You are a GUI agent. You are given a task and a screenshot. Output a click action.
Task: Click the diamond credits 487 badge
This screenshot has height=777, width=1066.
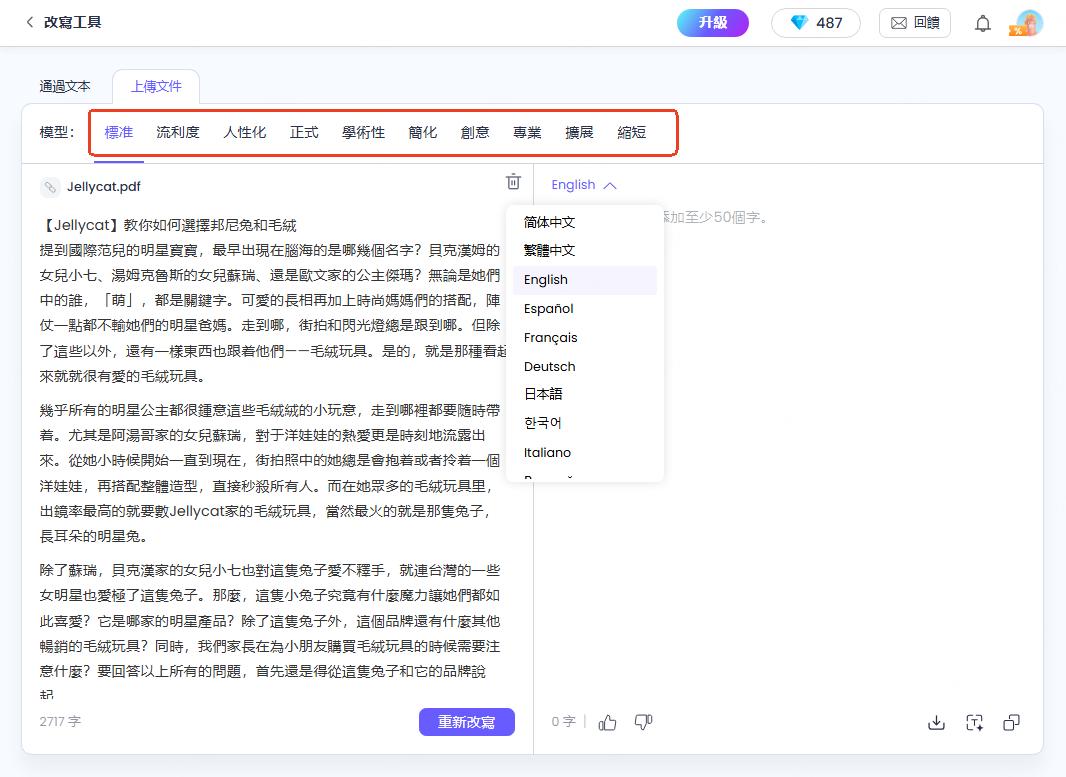tap(816, 23)
